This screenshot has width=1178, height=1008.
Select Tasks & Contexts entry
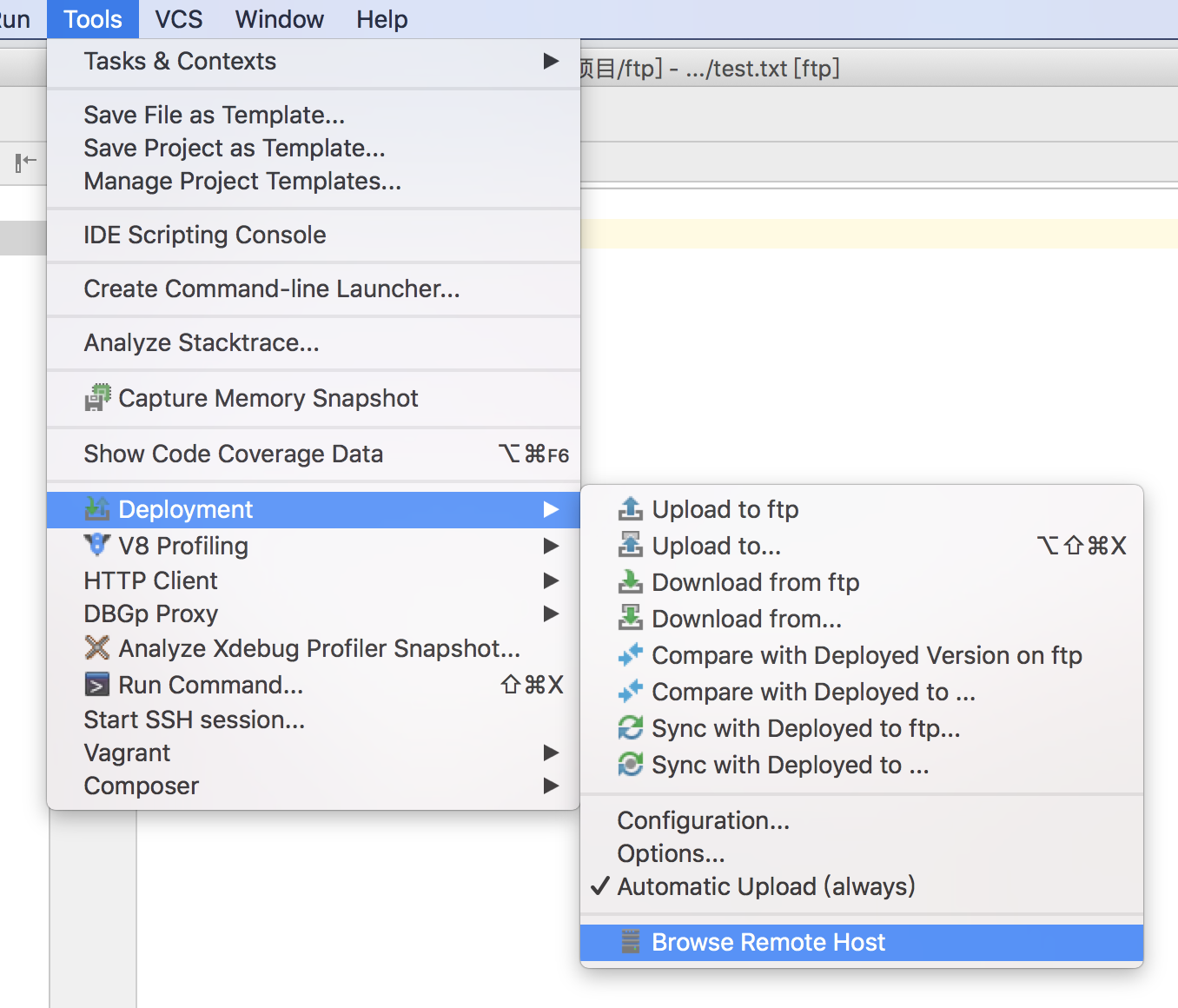(x=313, y=61)
